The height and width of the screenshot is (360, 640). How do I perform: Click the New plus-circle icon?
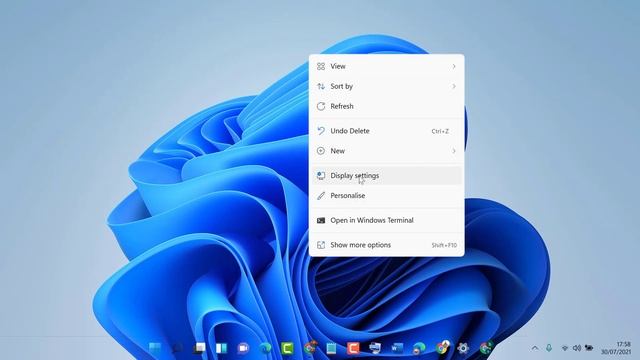(x=321, y=151)
